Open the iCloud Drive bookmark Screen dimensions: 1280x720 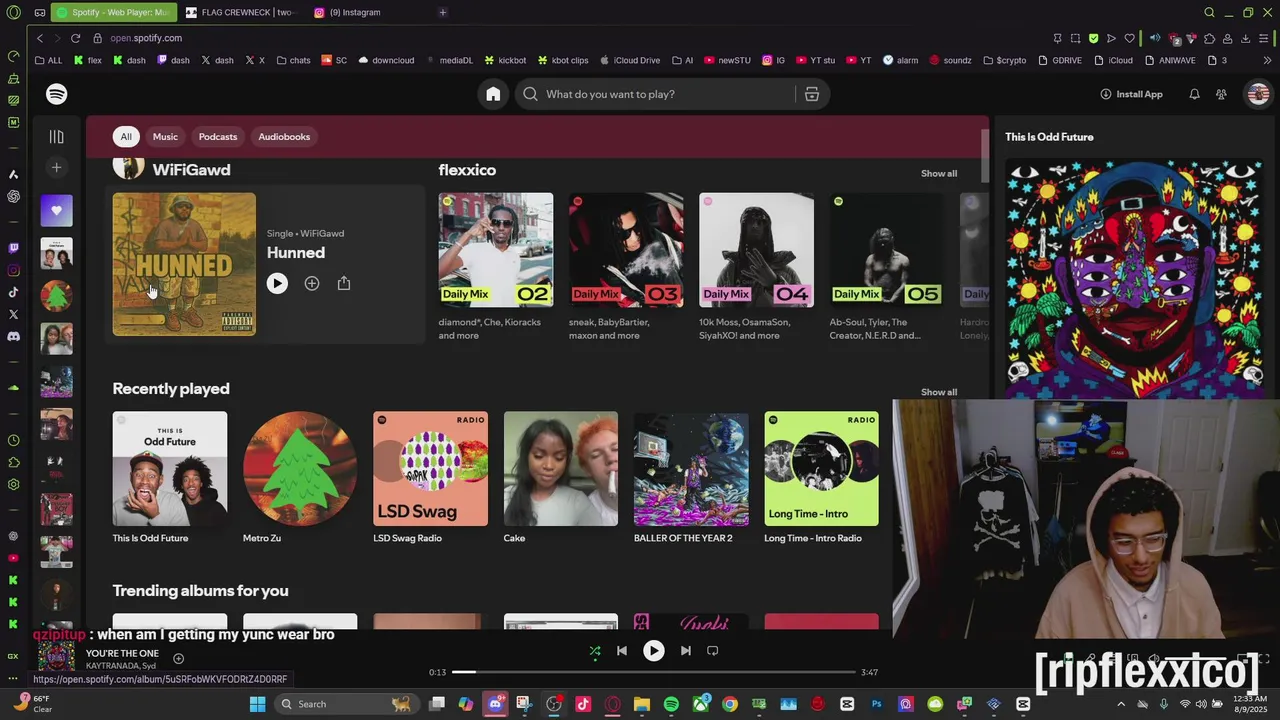[629, 60]
